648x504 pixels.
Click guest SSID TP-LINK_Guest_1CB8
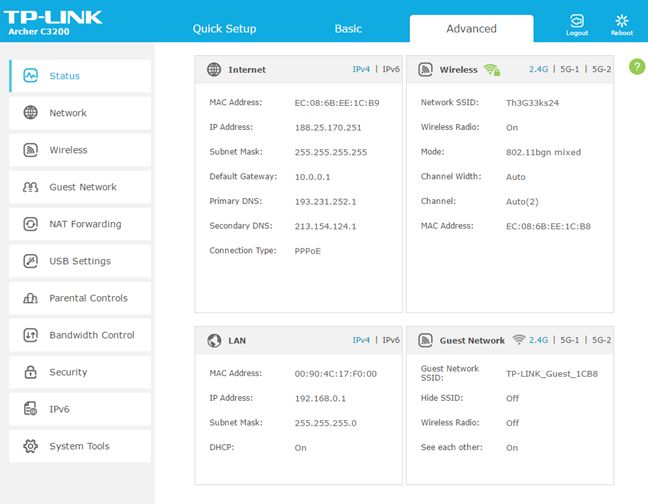pos(552,374)
